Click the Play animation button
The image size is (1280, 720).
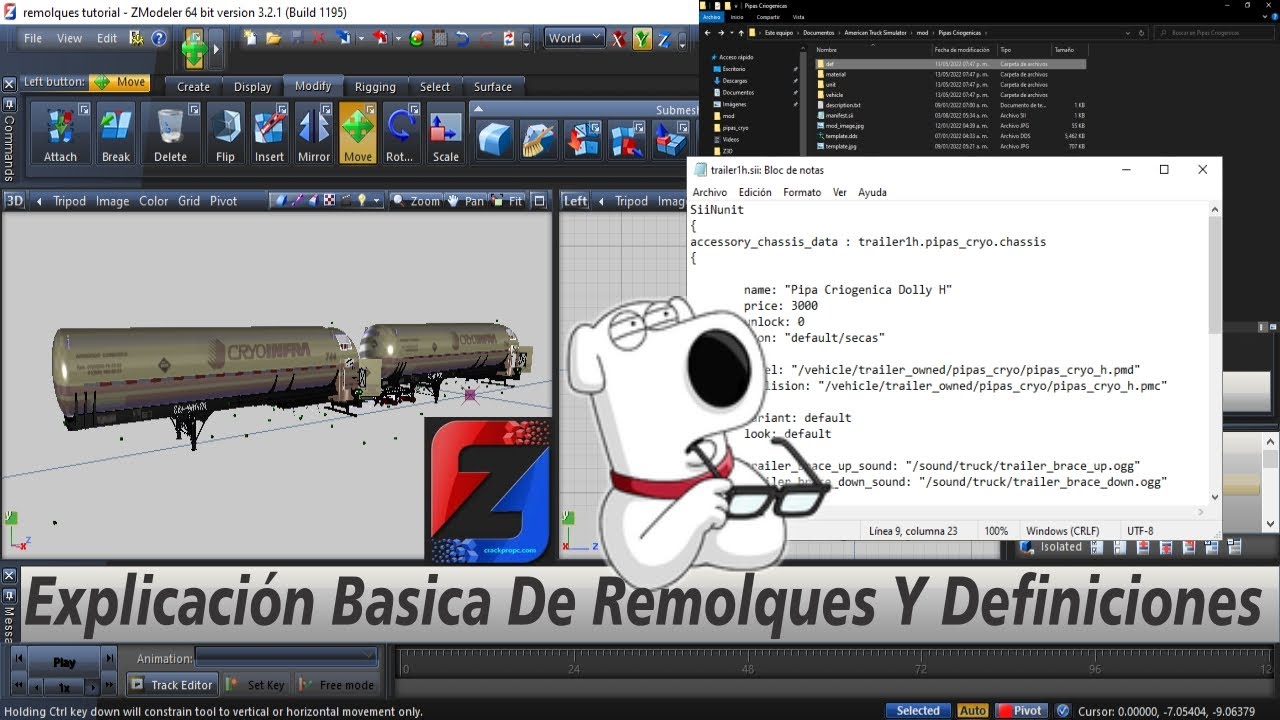point(64,662)
